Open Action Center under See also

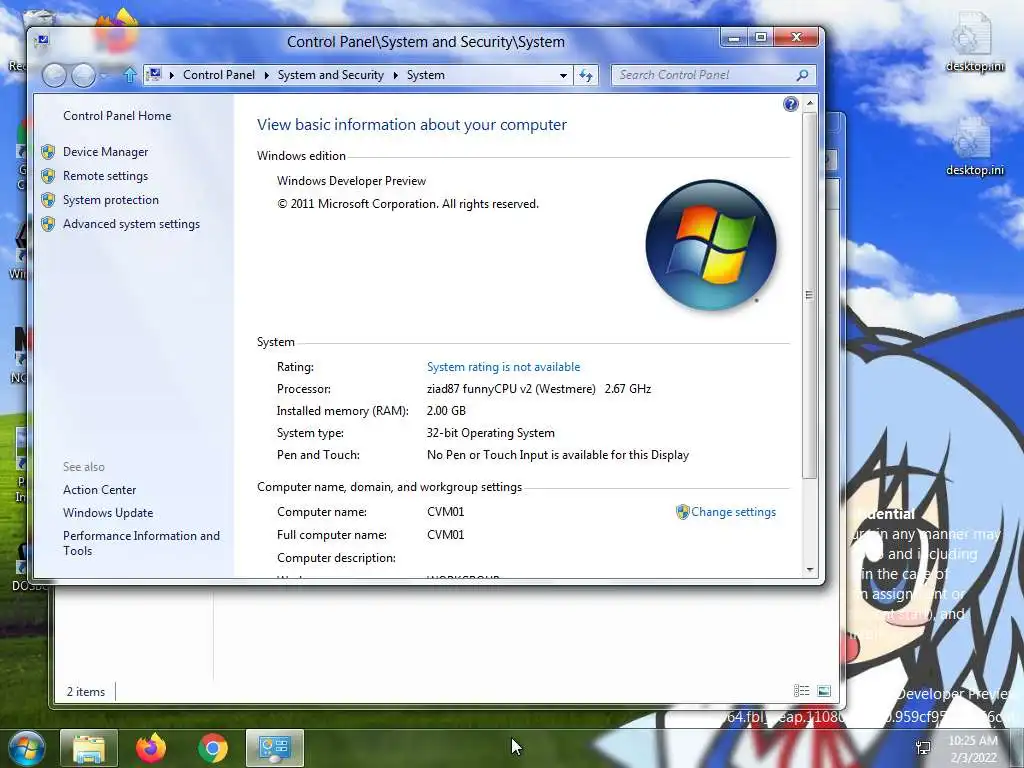(x=99, y=490)
